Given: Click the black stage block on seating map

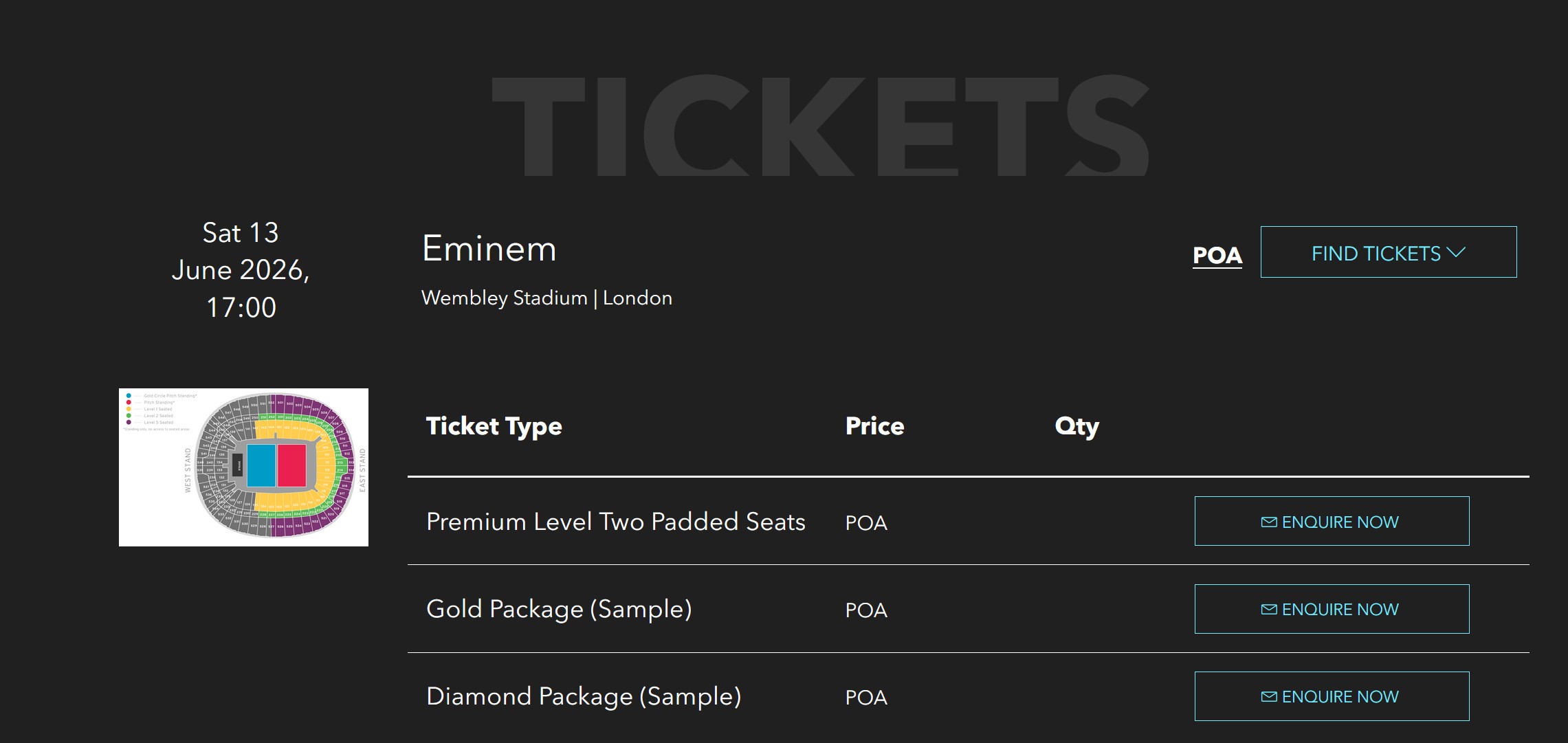Looking at the screenshot, I should pyautogui.click(x=238, y=465).
